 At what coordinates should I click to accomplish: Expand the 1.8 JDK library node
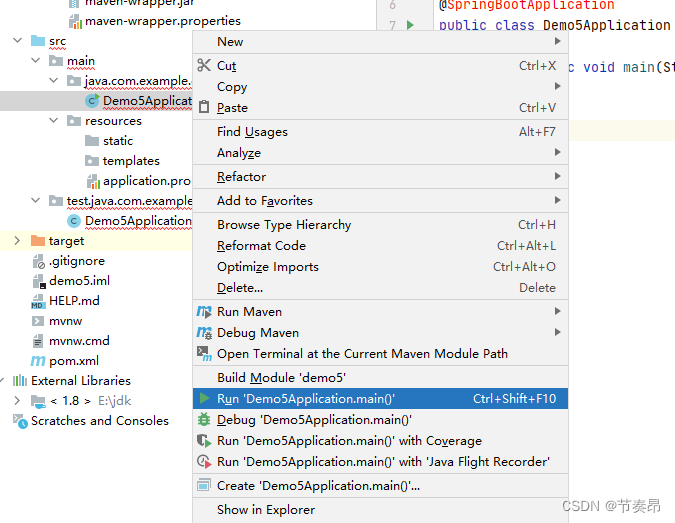point(17,400)
